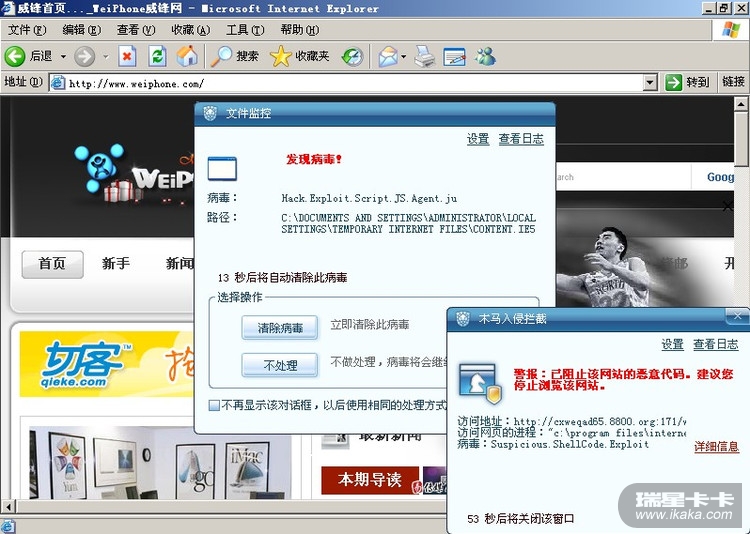Click the office wall posters photo
The width and height of the screenshot is (750, 534).
pos(159,463)
